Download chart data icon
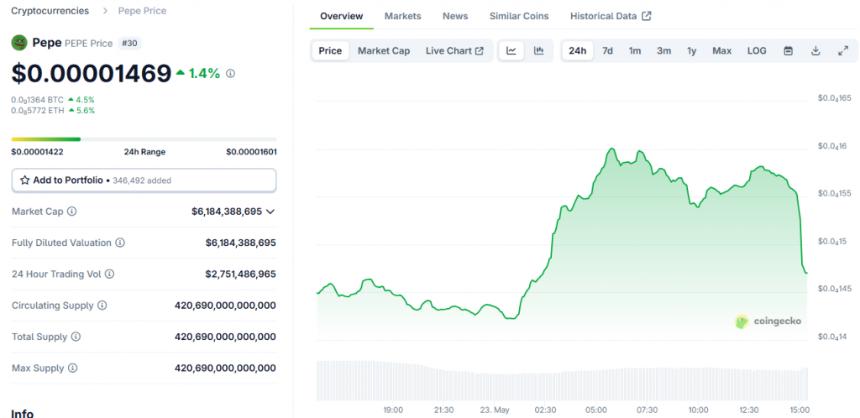The width and height of the screenshot is (860, 418). coord(816,50)
